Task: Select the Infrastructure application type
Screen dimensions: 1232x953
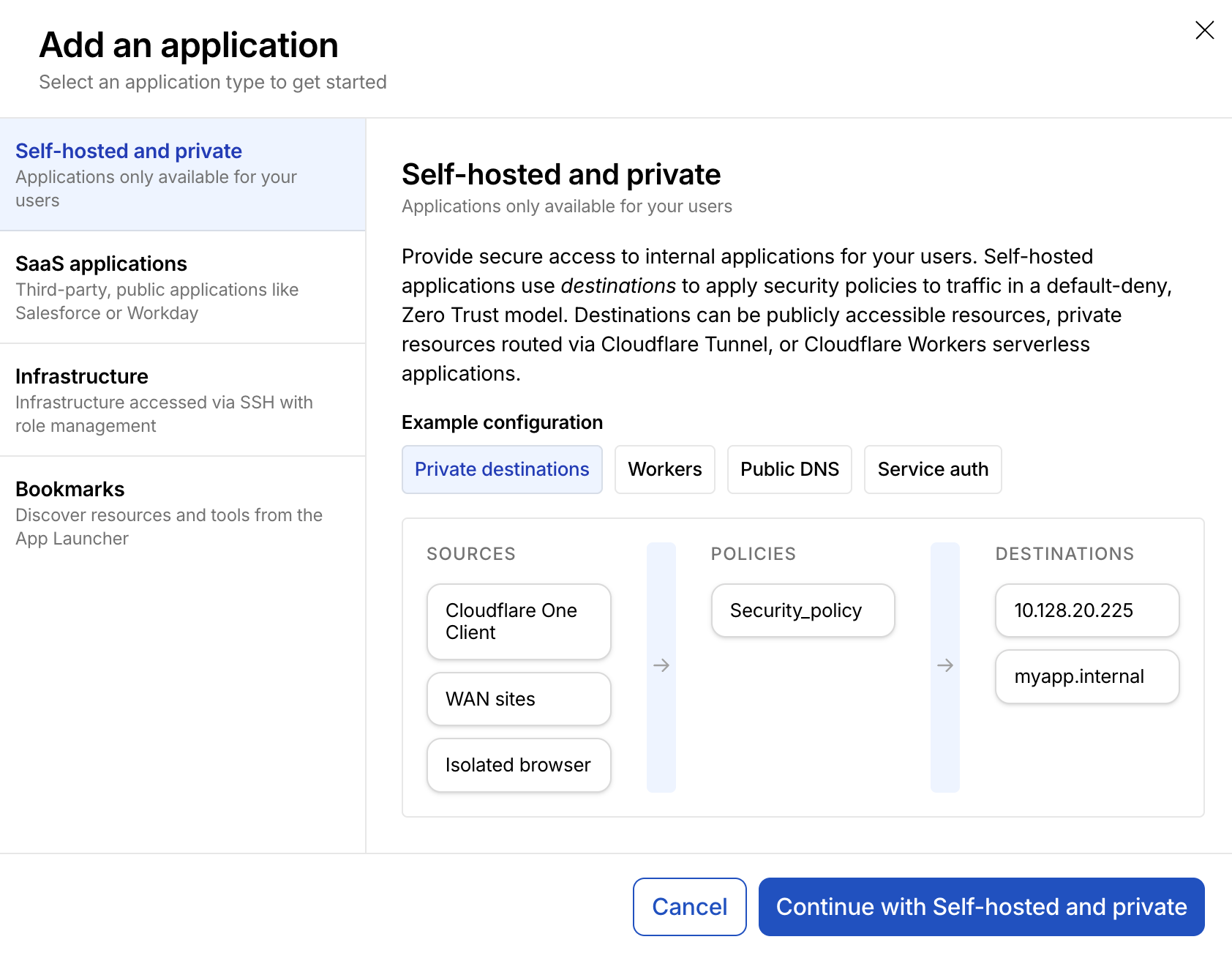Action: tap(182, 400)
